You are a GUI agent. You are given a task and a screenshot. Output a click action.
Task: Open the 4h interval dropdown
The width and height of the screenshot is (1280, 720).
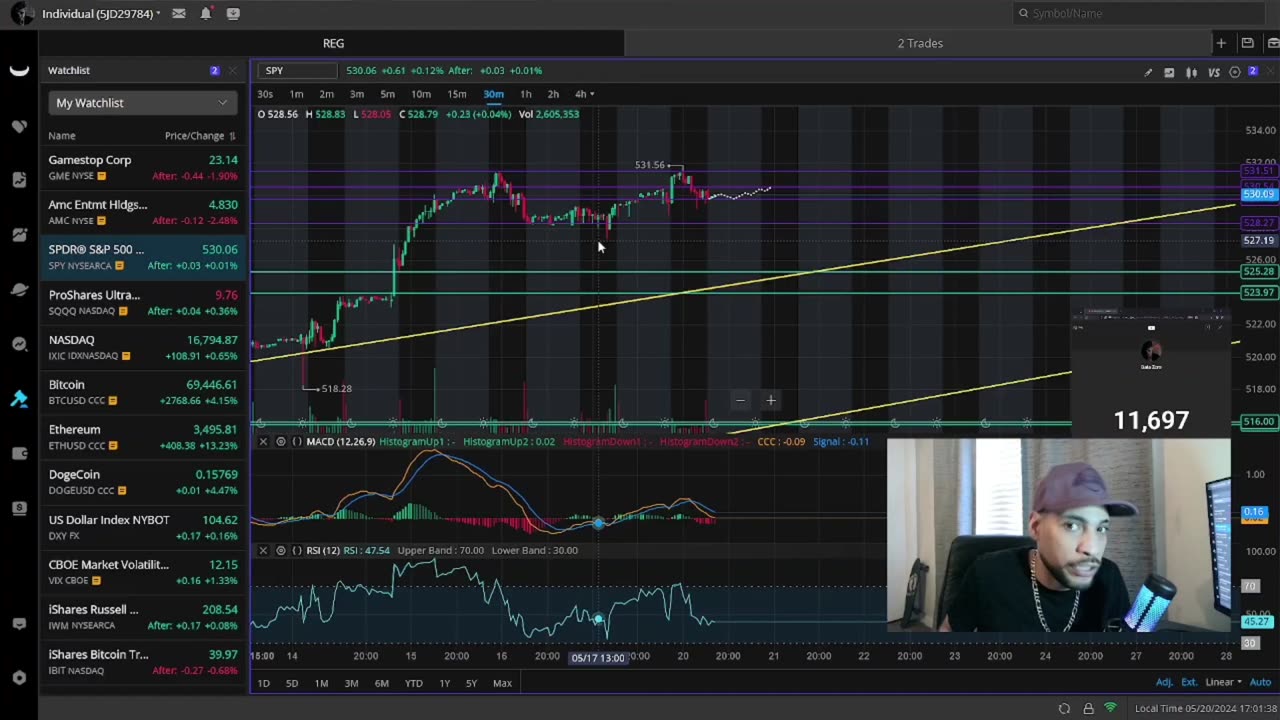coord(584,94)
